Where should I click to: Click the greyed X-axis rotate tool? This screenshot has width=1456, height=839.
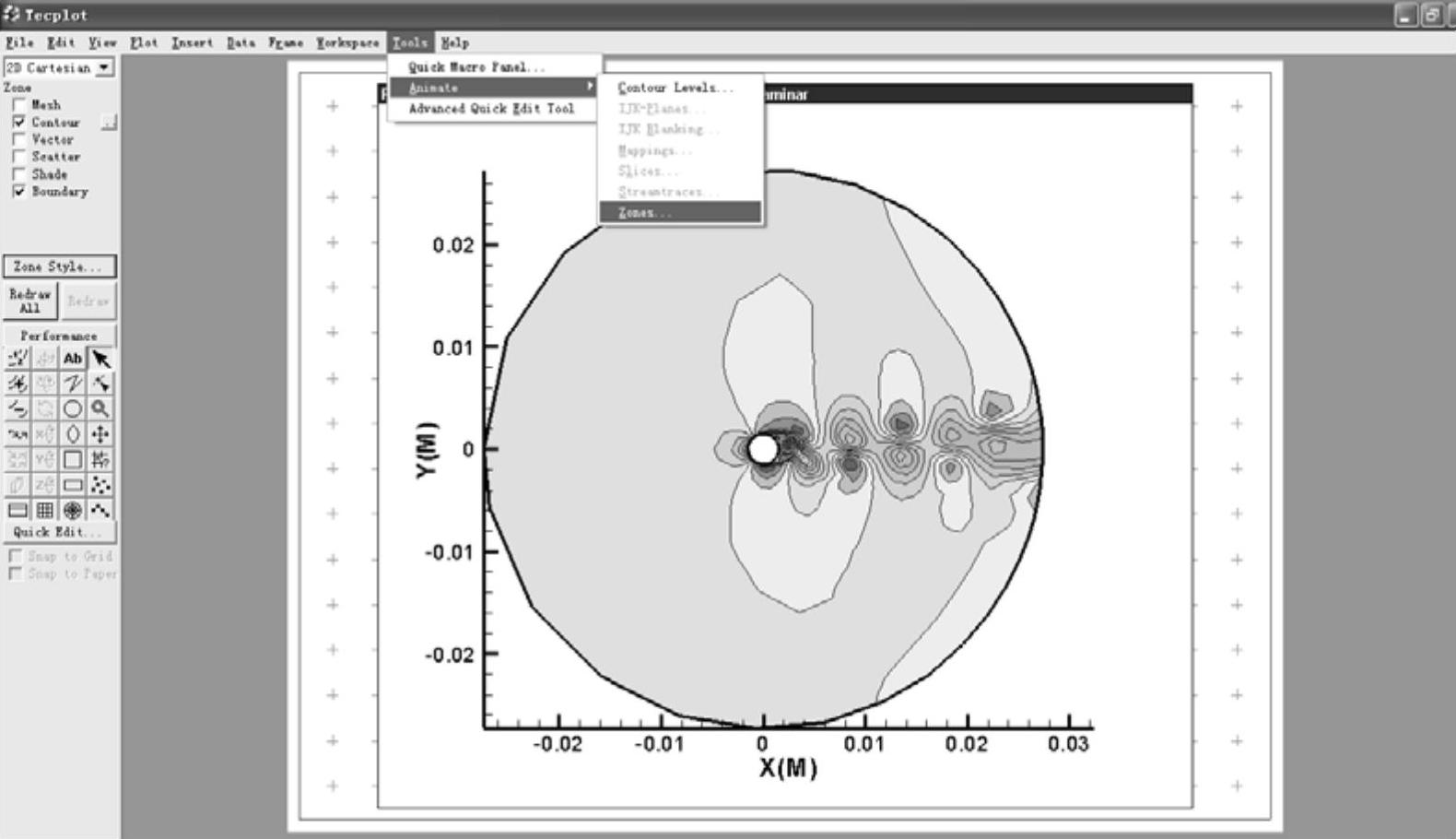click(45, 434)
